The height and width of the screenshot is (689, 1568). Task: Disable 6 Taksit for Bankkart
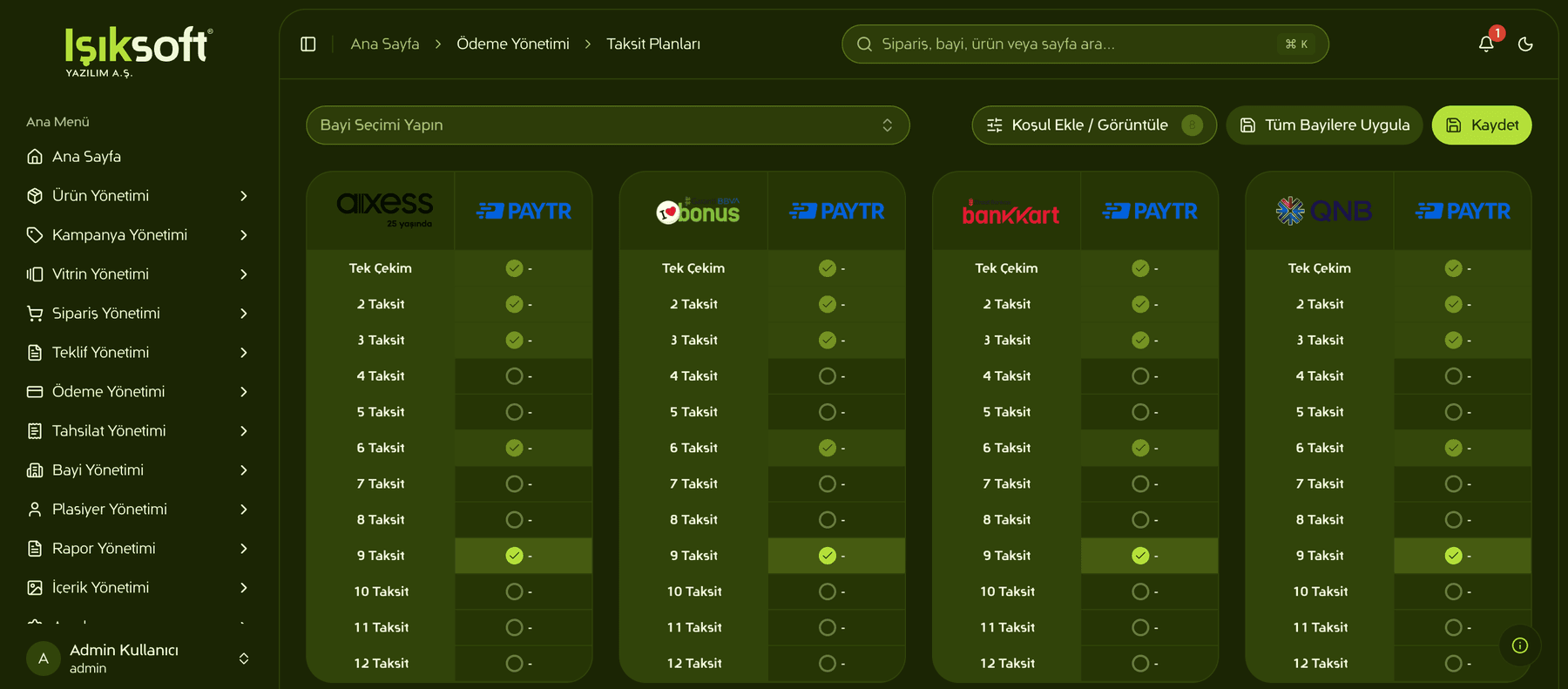[x=1140, y=448]
